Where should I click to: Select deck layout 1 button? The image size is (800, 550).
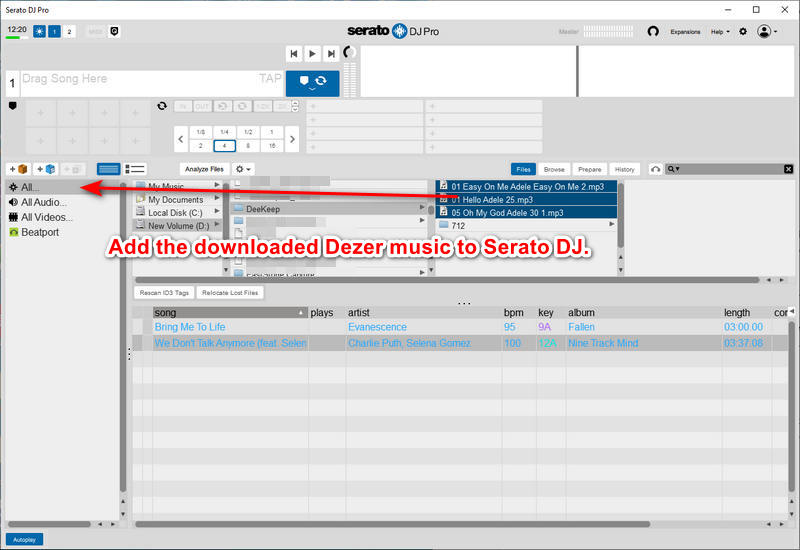click(x=54, y=32)
